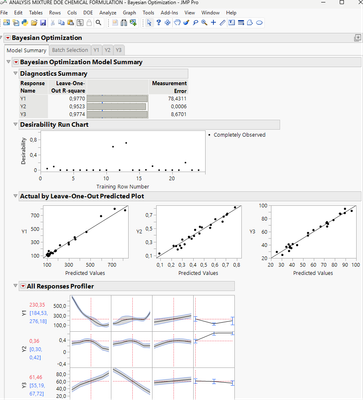
Task: Open the All Responses Profiler red triangle menu
Action: click(23, 286)
